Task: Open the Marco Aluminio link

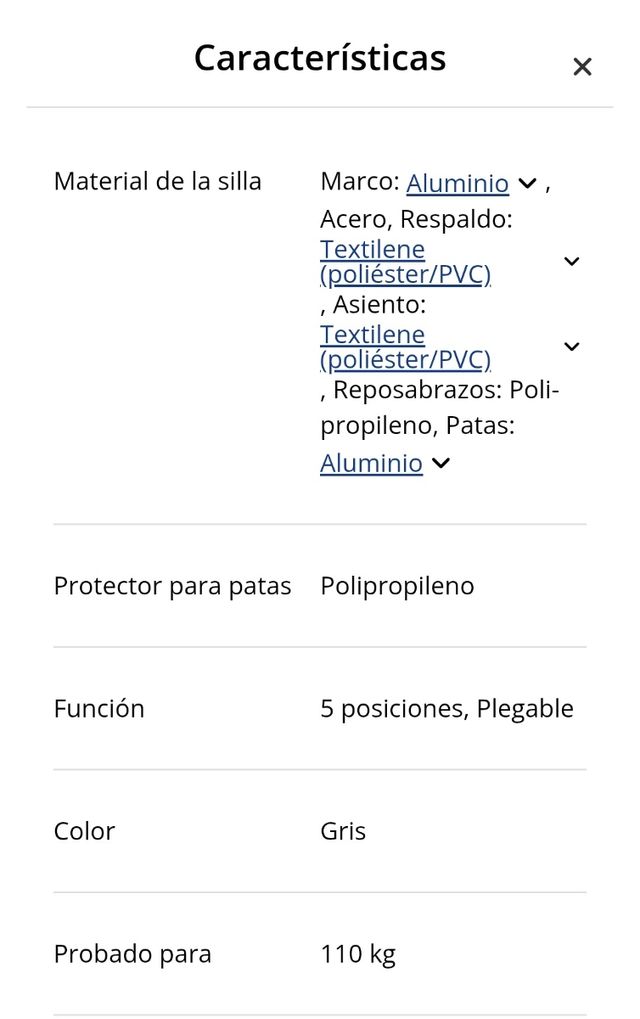Action: pos(457,183)
